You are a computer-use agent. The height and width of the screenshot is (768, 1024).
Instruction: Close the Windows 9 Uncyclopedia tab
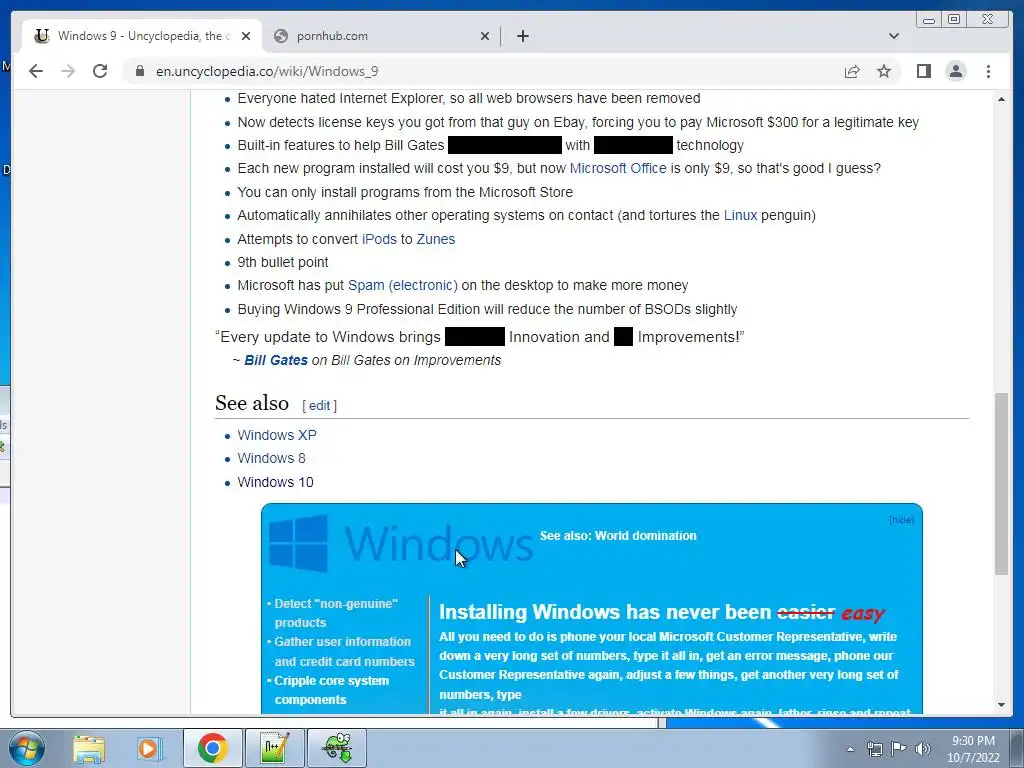246,36
